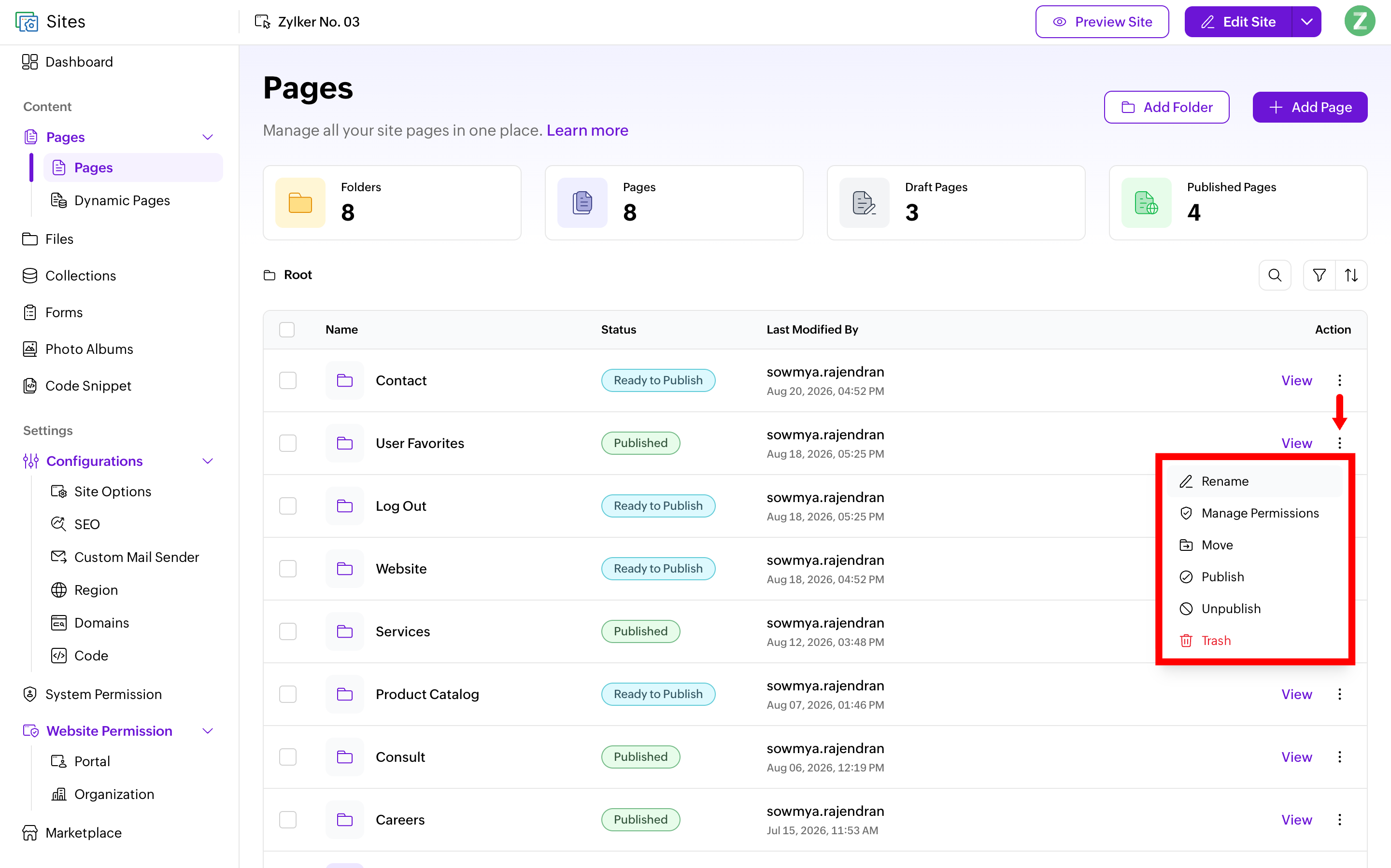Open the three-dot menu for Product Catalog
Image resolution: width=1391 pixels, height=868 pixels.
click(x=1339, y=694)
